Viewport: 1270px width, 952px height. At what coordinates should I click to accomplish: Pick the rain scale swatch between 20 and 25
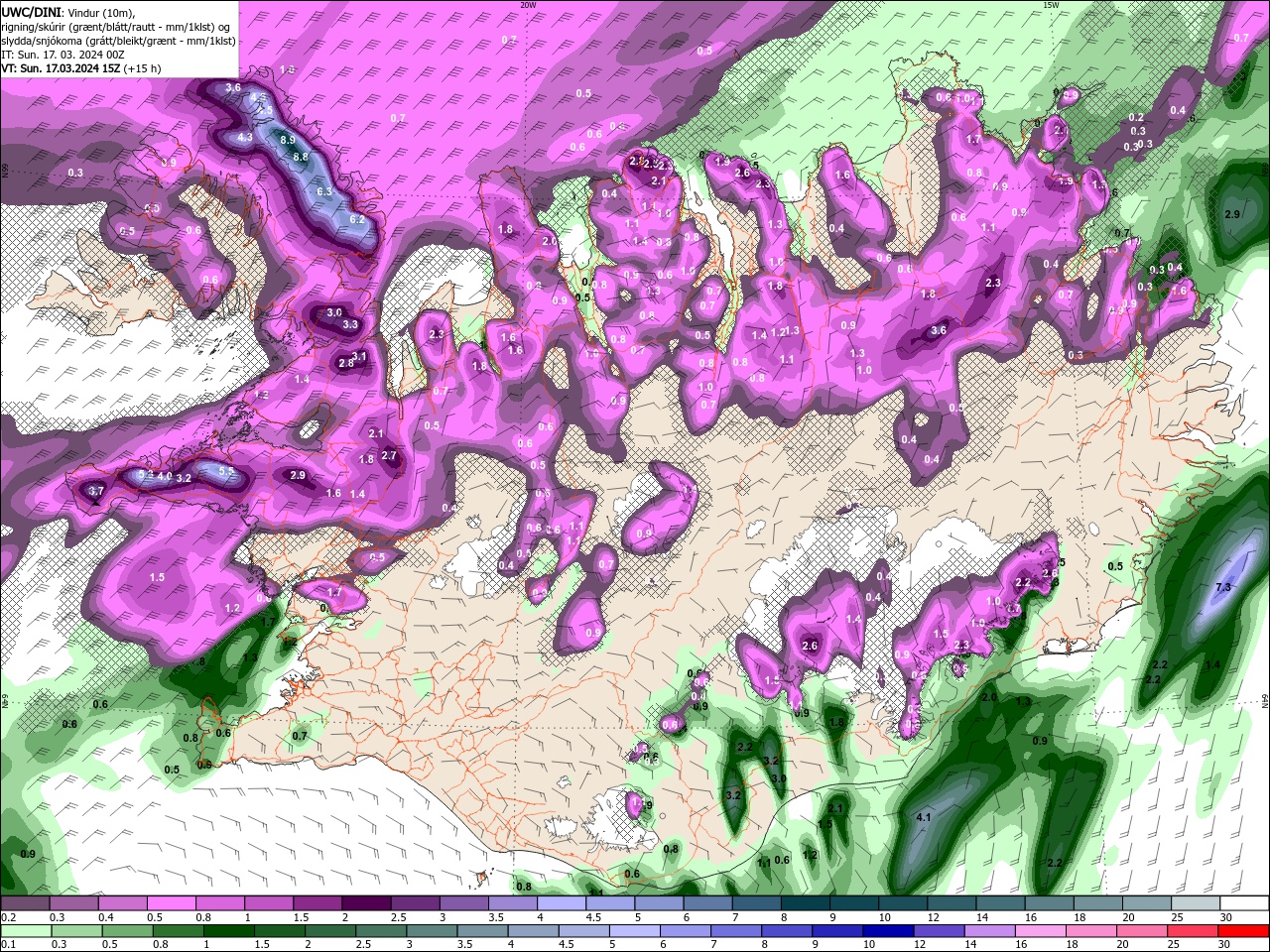click(1143, 931)
